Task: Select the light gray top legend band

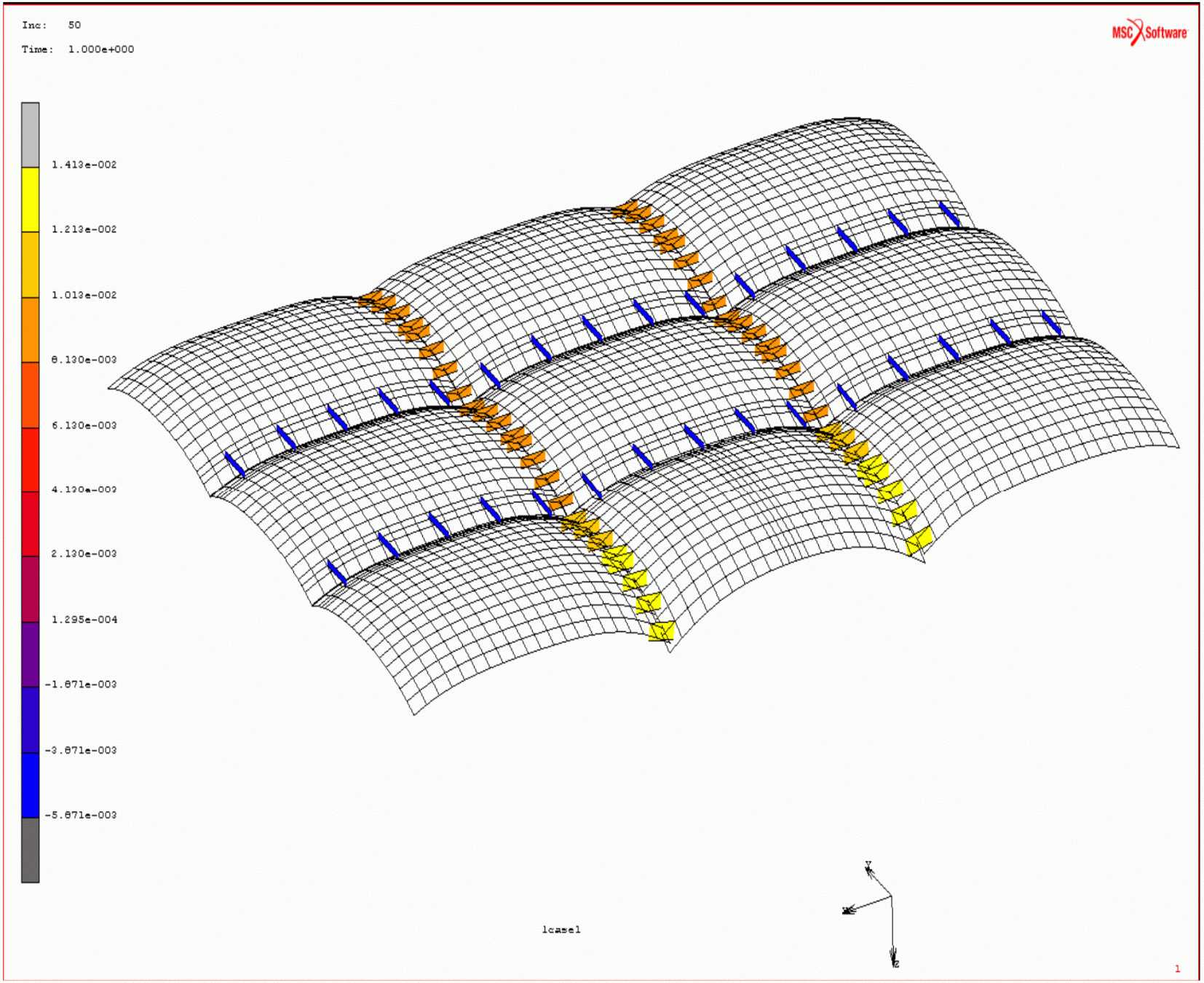Action: click(30, 135)
